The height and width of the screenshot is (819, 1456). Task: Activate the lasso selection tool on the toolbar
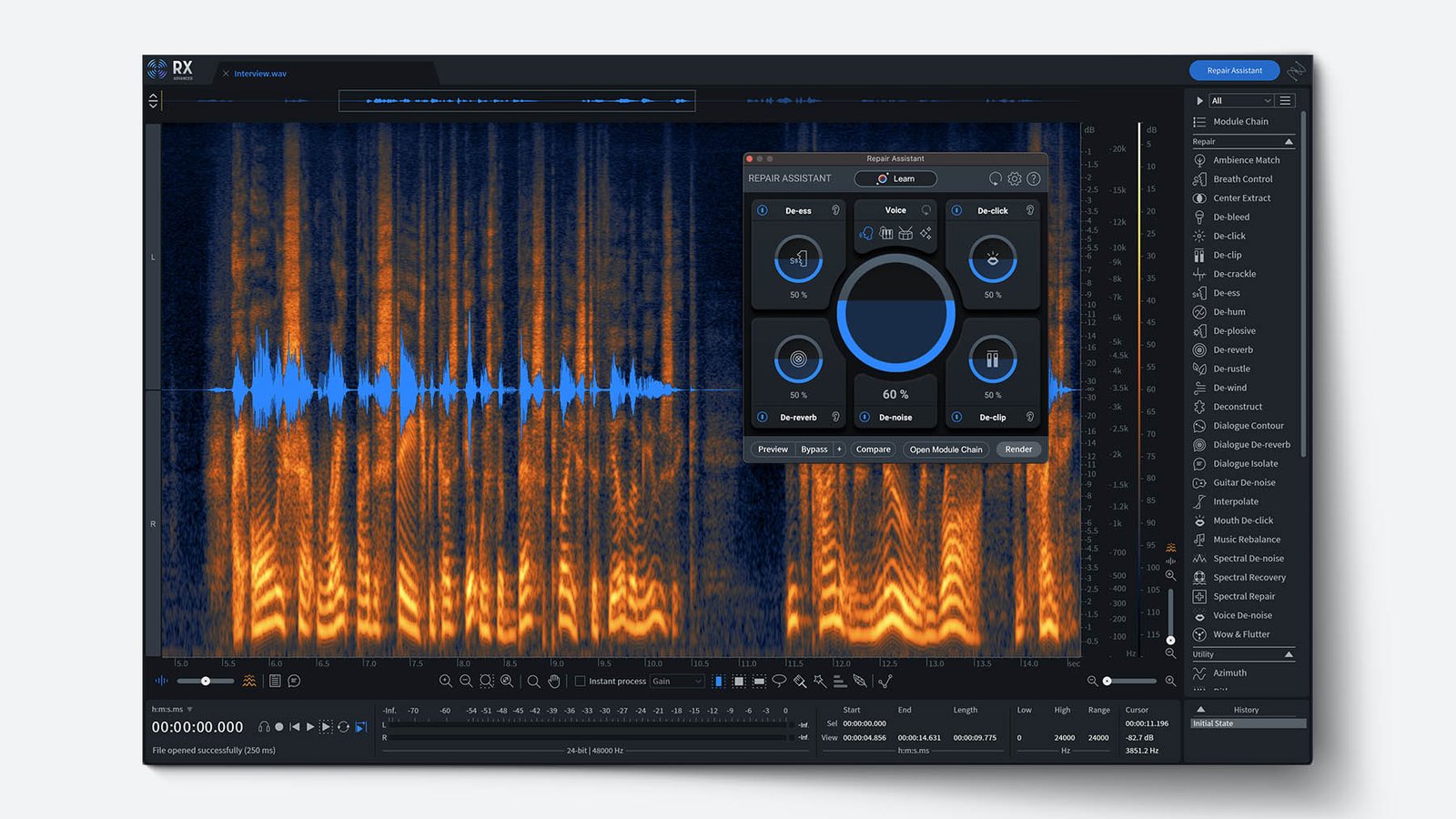click(x=778, y=681)
